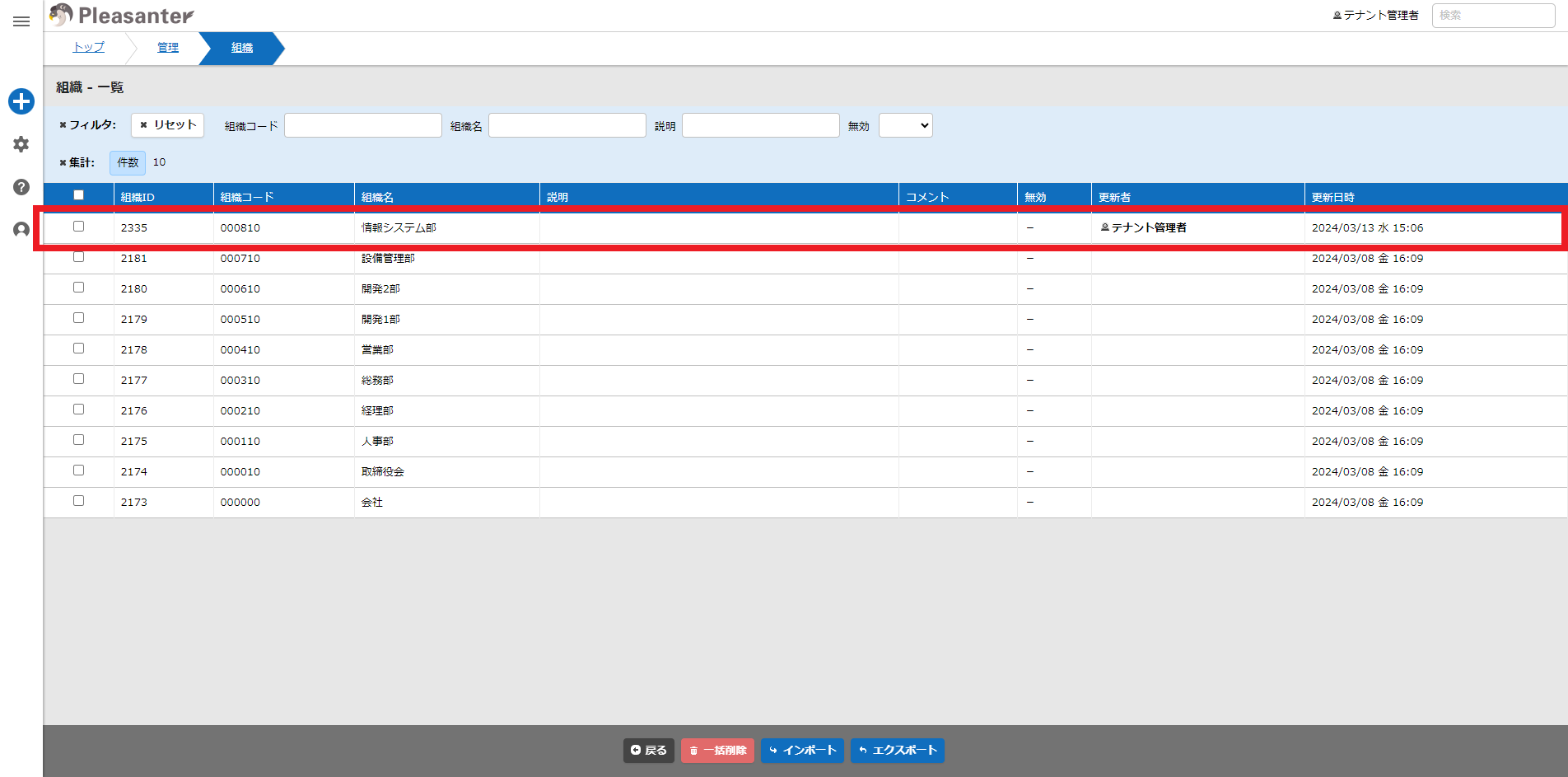Go to 管理 breadcrumb
This screenshot has height=777, width=1568.
[x=168, y=47]
